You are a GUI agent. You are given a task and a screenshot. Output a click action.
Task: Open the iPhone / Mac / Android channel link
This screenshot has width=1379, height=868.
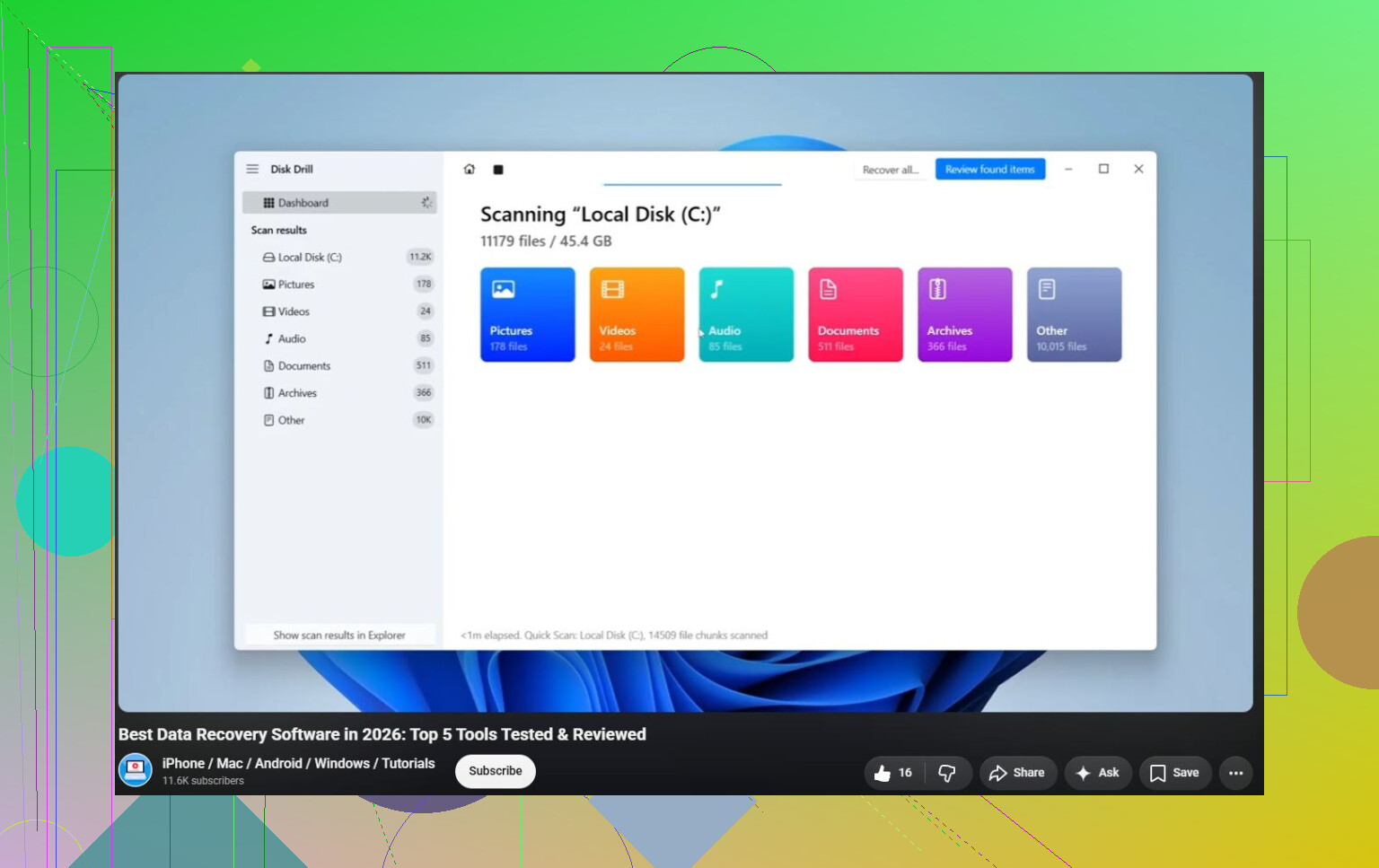click(x=298, y=763)
